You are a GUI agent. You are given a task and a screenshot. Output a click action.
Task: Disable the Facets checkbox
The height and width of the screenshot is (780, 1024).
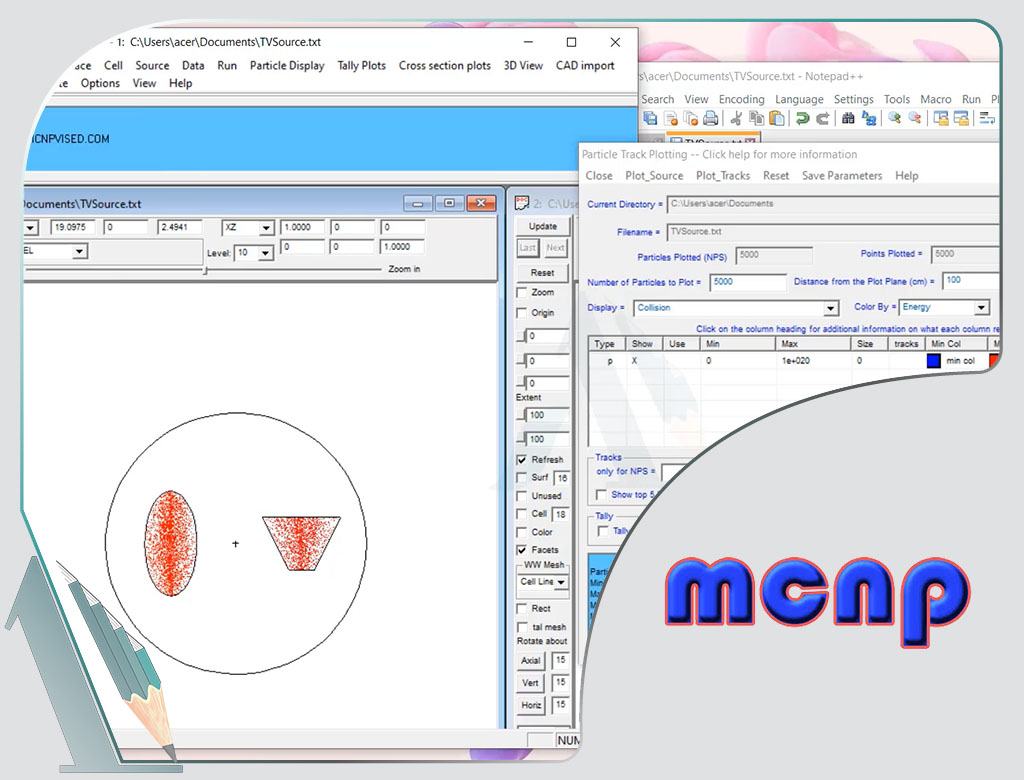tap(522, 550)
